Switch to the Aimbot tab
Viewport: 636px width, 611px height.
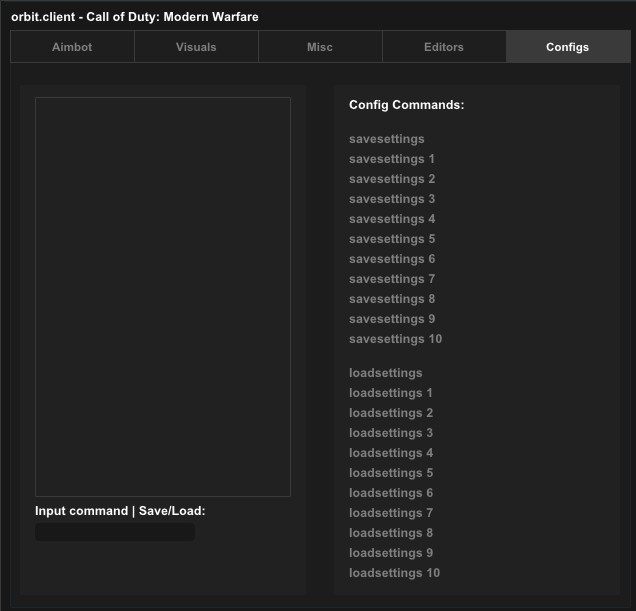click(72, 47)
